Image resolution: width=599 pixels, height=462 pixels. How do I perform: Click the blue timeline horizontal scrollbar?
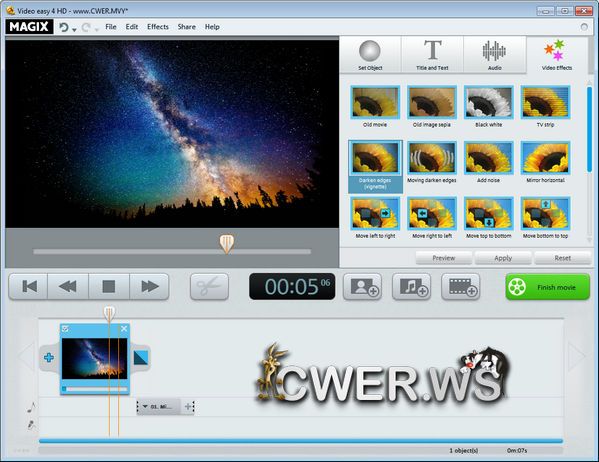pyautogui.click(x=301, y=441)
